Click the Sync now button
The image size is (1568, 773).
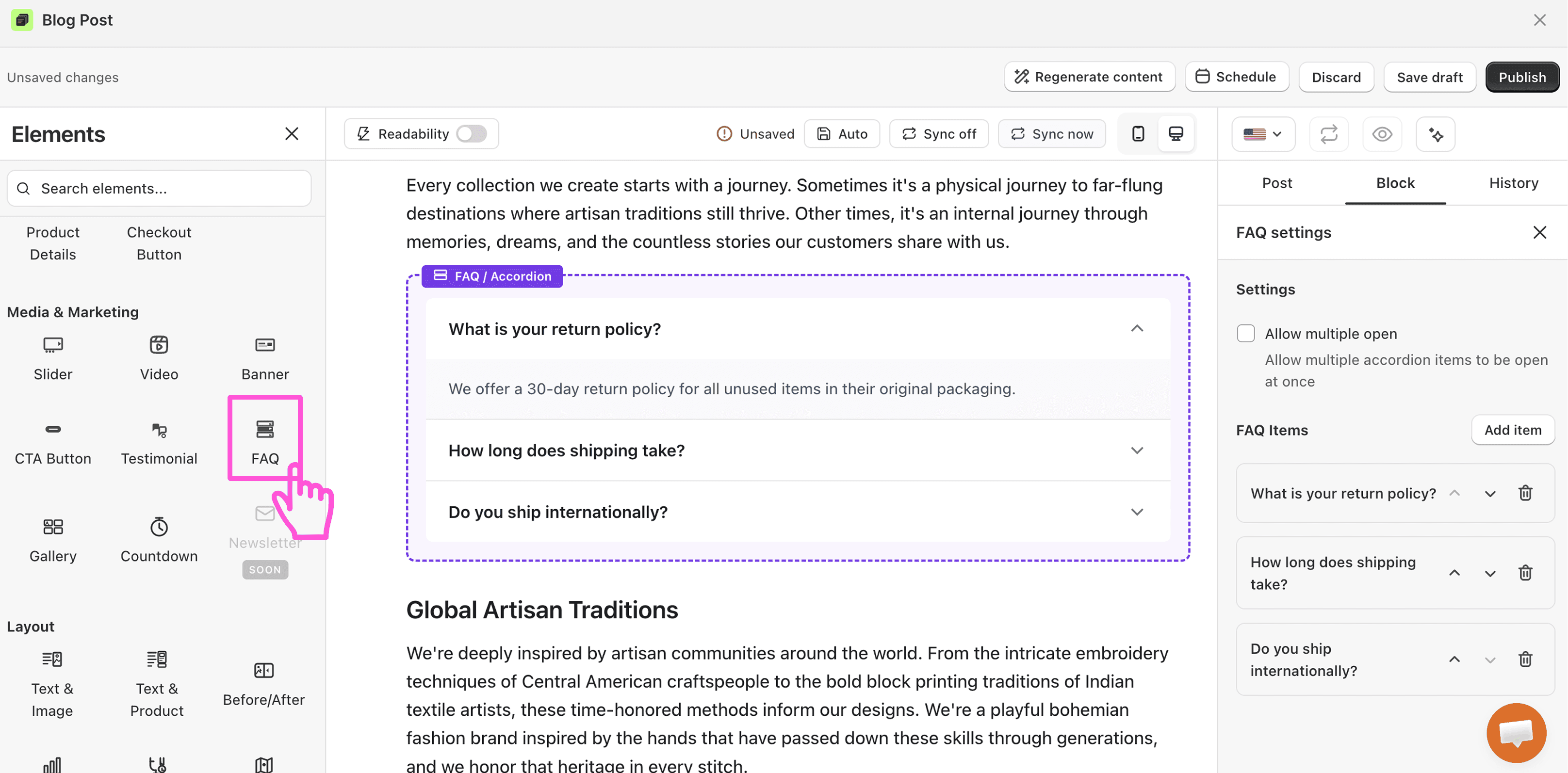pyautogui.click(x=1052, y=134)
